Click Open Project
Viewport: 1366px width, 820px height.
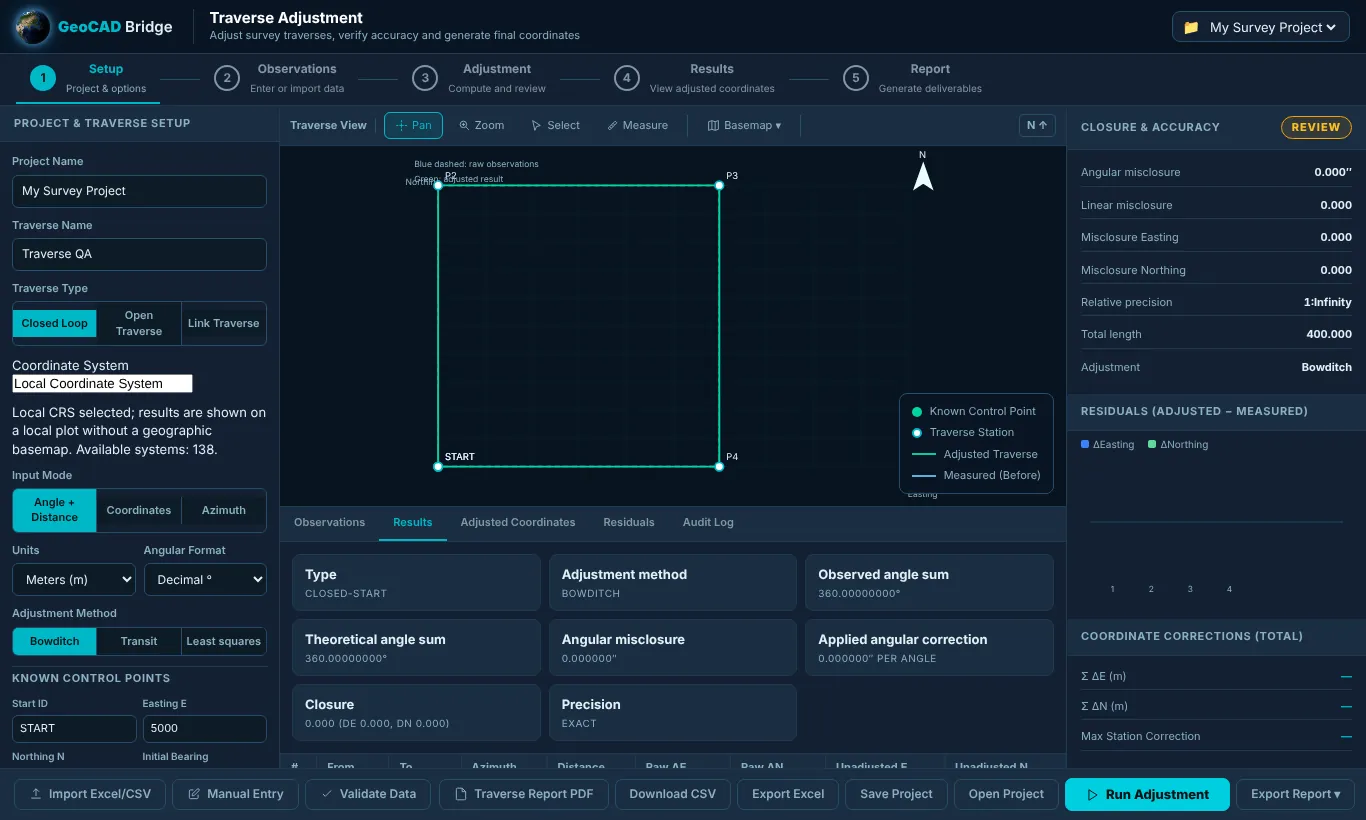pos(1006,794)
